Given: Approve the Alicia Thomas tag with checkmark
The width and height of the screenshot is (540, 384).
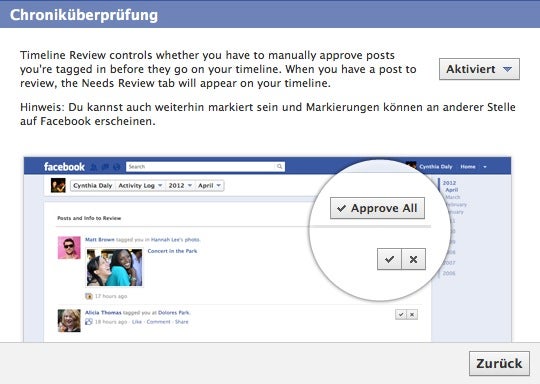Looking at the screenshot, I should point(401,314).
